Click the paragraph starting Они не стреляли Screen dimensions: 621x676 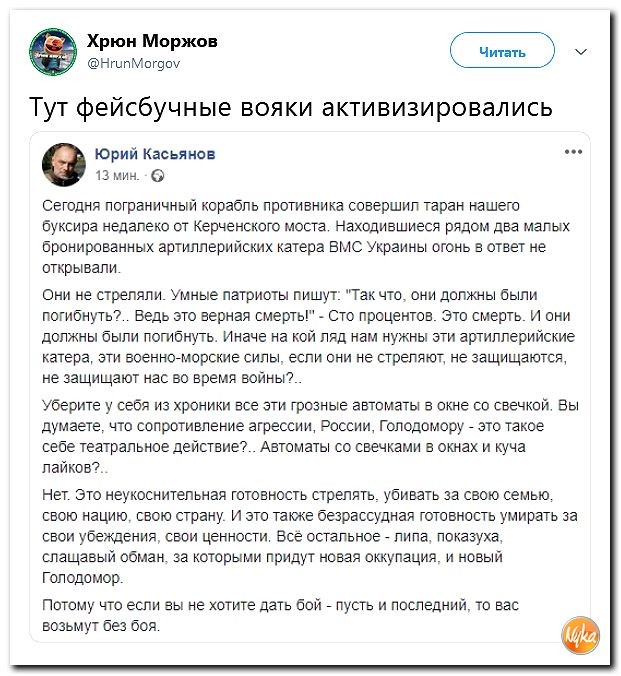tap(309, 336)
